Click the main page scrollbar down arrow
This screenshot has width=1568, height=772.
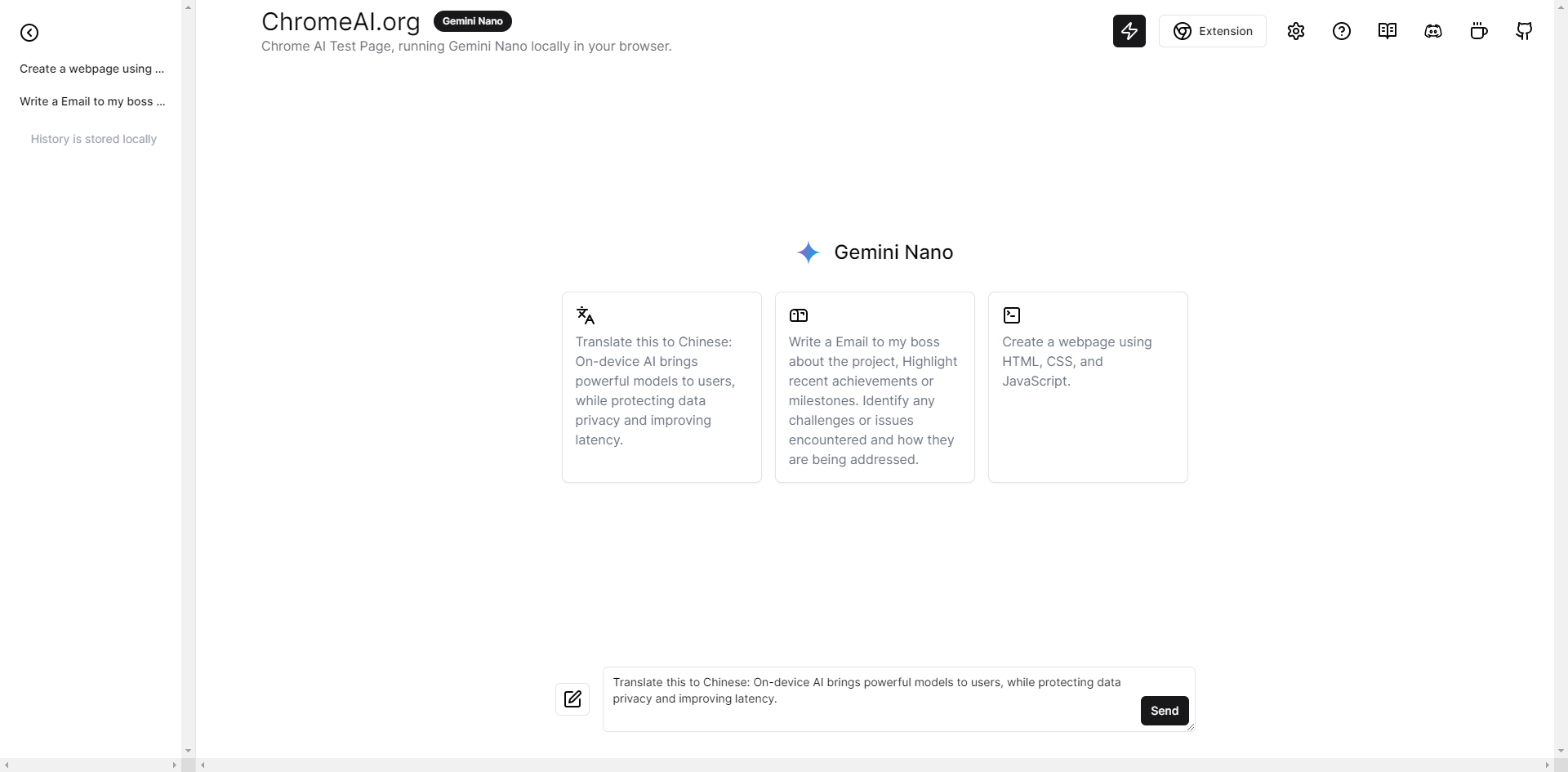click(x=1561, y=751)
